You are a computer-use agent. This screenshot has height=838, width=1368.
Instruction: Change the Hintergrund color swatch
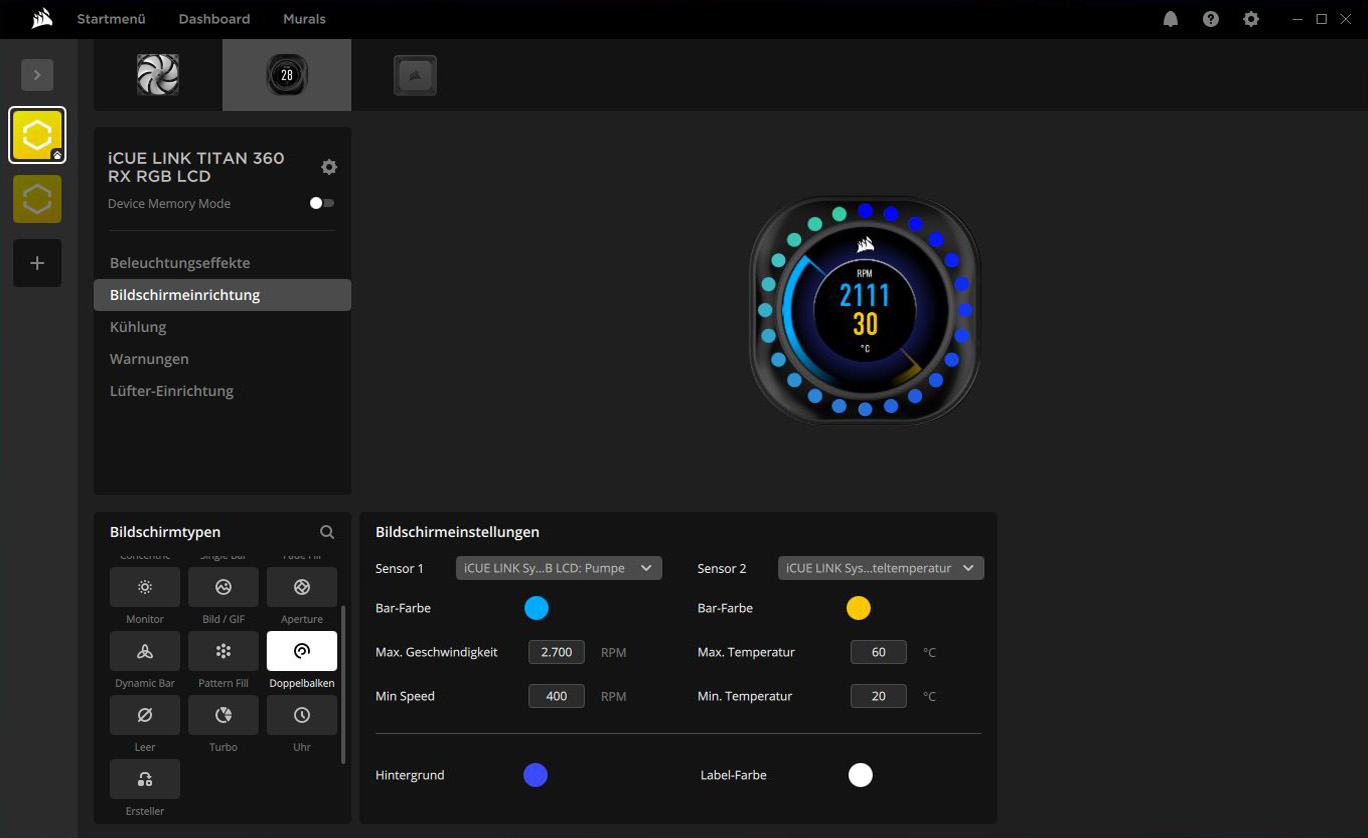[536, 775]
